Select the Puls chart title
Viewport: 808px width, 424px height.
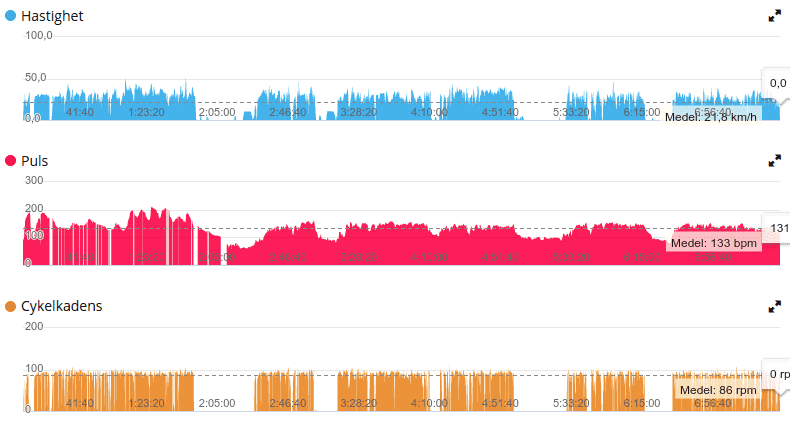click(35, 161)
